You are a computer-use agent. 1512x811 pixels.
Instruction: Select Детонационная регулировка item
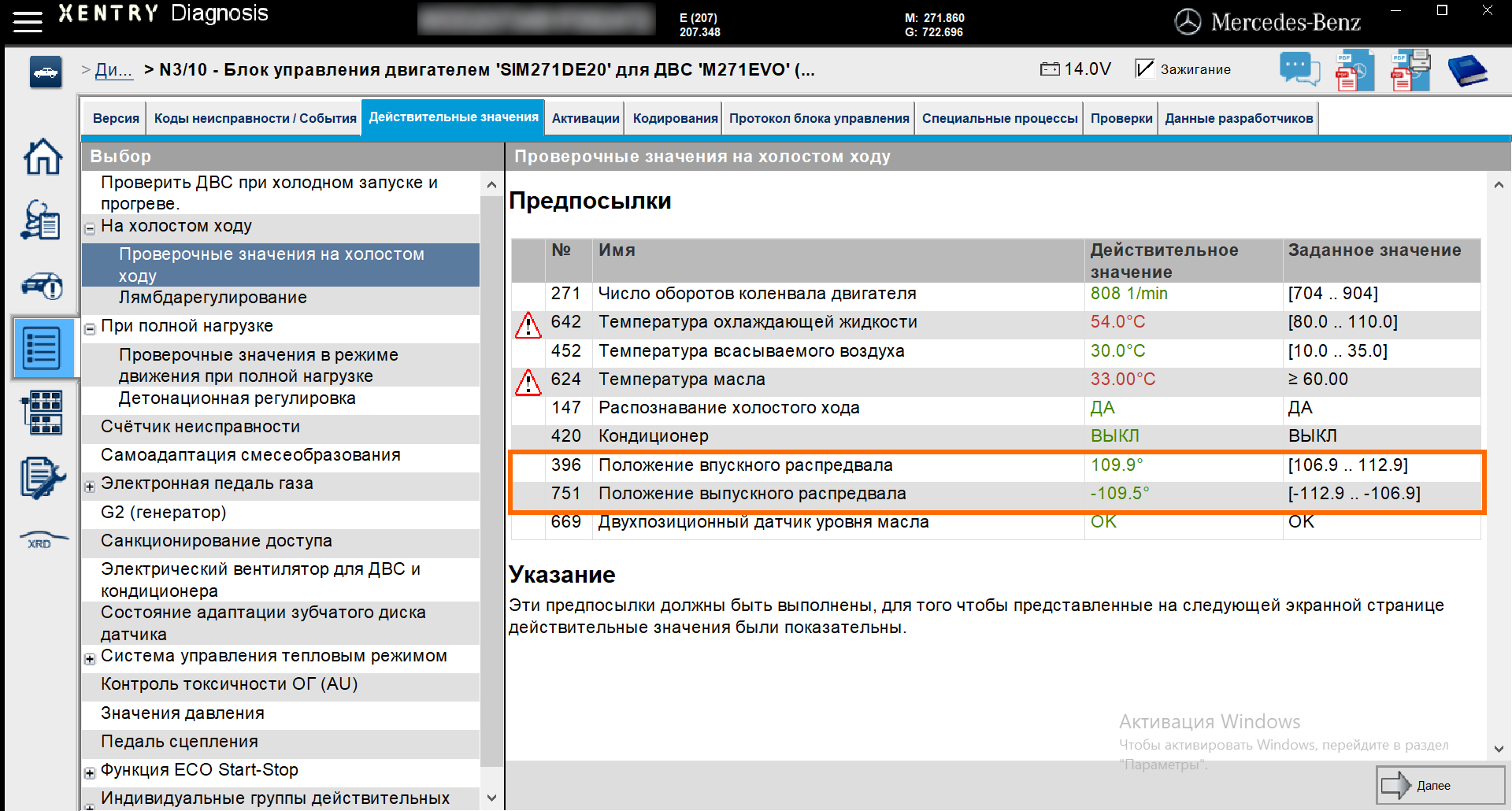(280, 398)
